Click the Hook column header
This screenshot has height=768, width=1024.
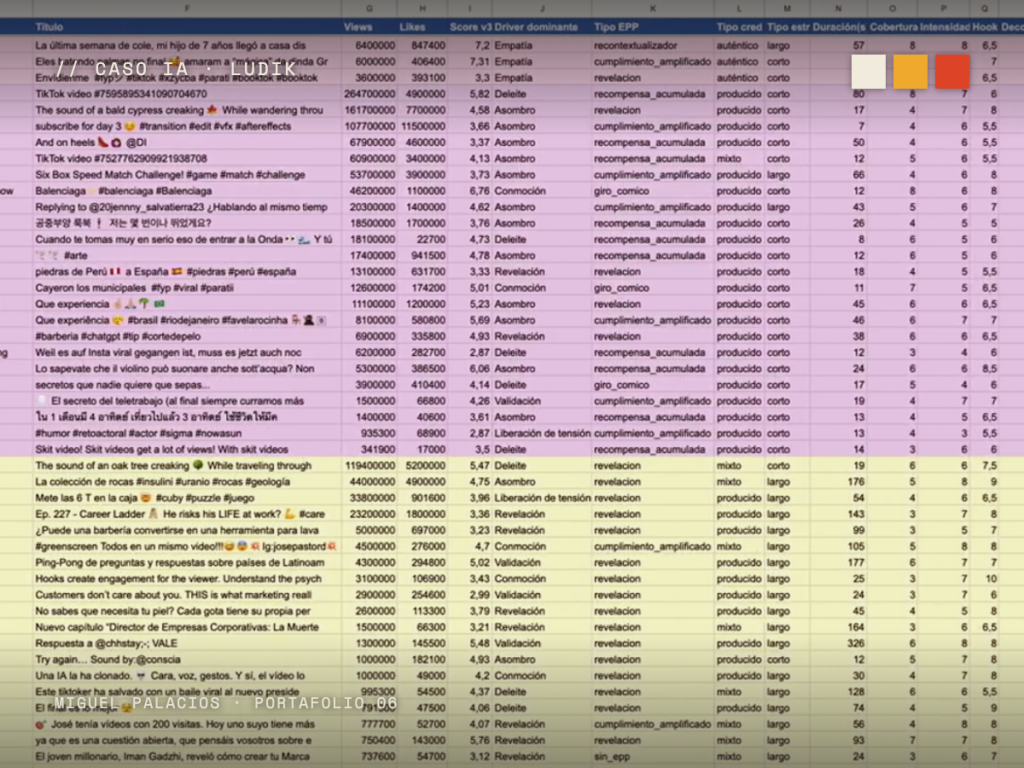[985, 27]
